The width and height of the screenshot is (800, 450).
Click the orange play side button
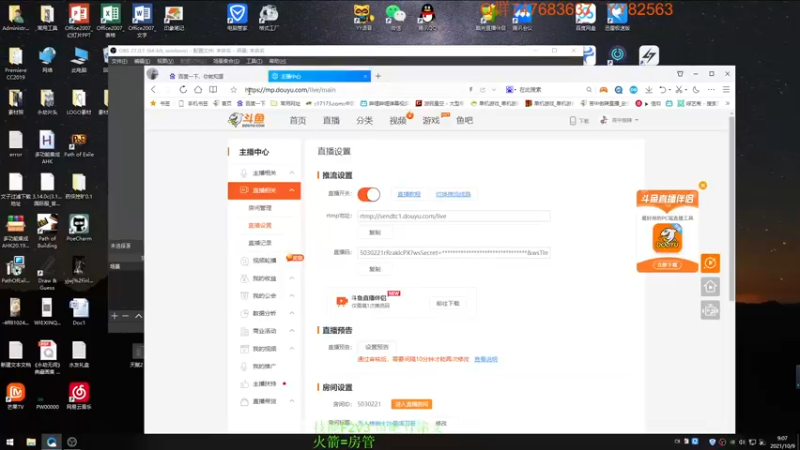tap(710, 263)
